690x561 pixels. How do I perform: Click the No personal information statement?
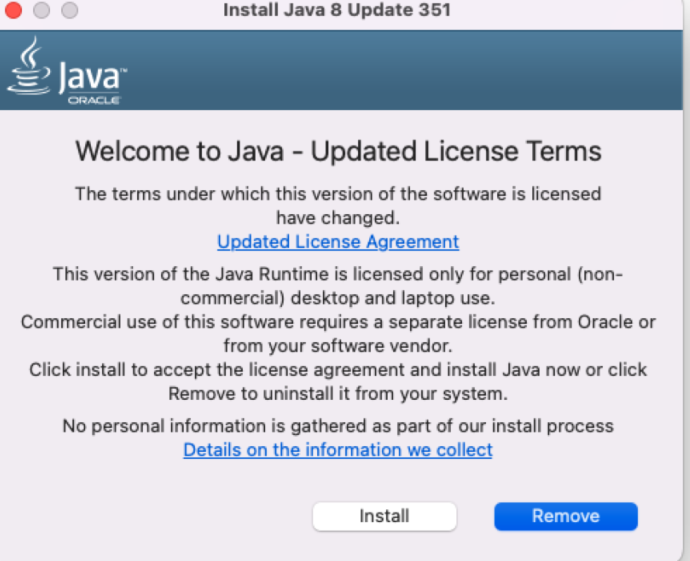(x=338, y=426)
